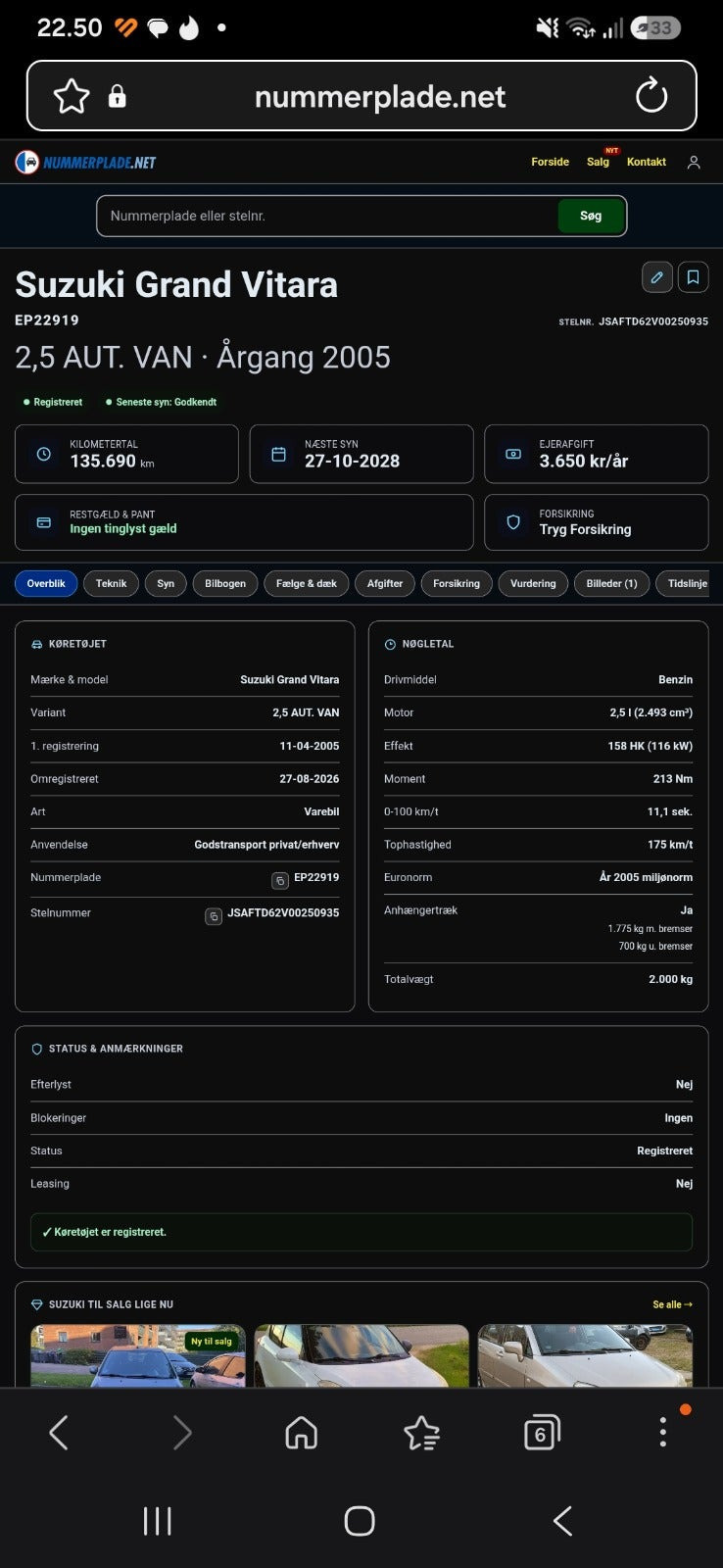This screenshot has width=723, height=1568.
Task: Save vehicle with the bookmark icon
Action: coord(693,277)
